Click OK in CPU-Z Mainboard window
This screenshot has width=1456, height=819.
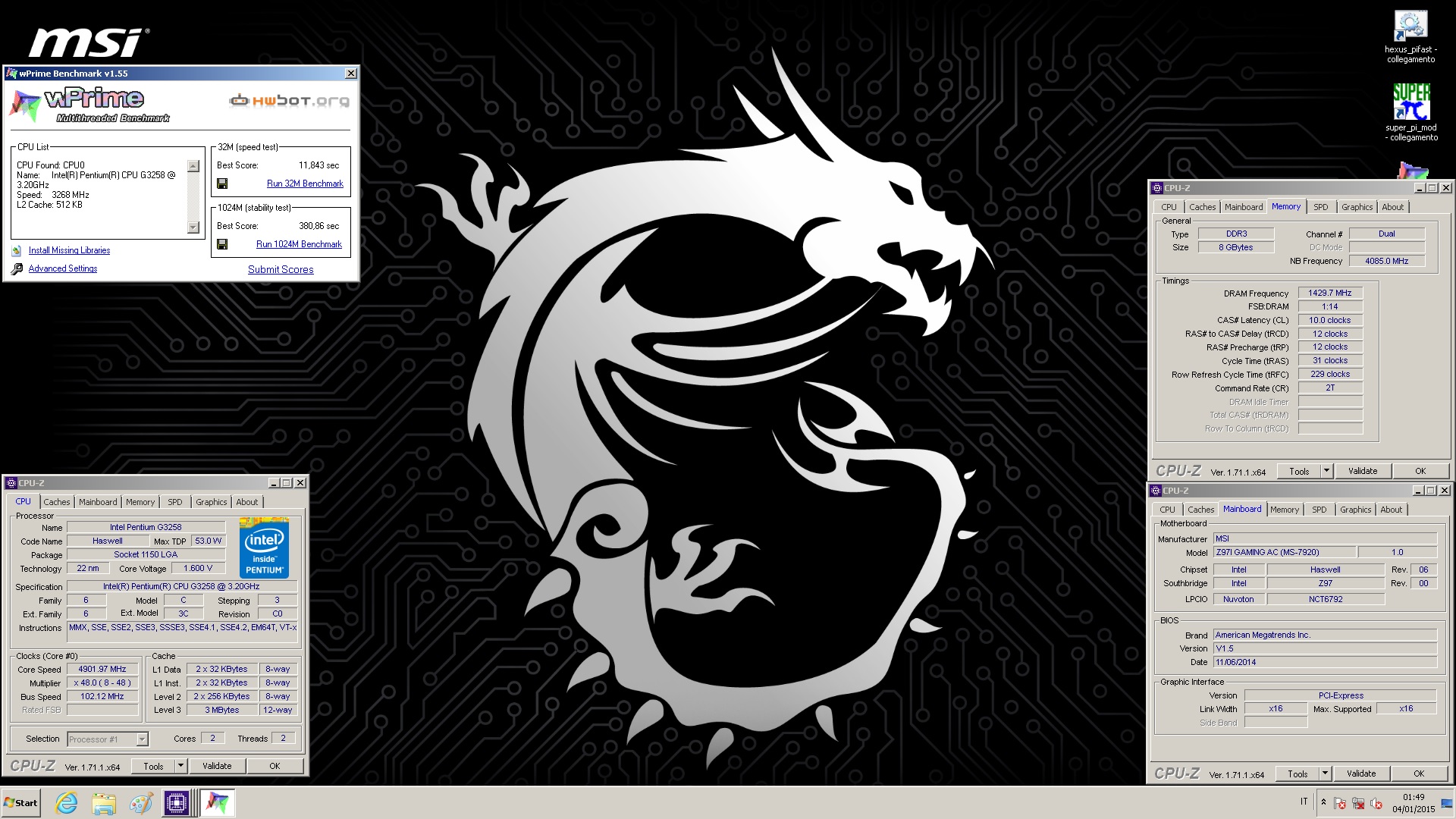pos(1419,773)
